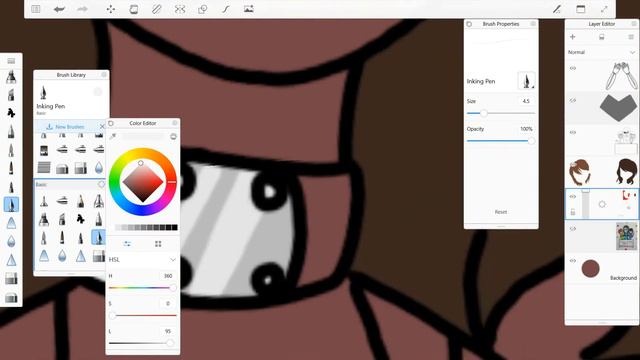Toggle visibility of the photo reference layer
The width and height of the screenshot is (640, 360).
[573, 229]
